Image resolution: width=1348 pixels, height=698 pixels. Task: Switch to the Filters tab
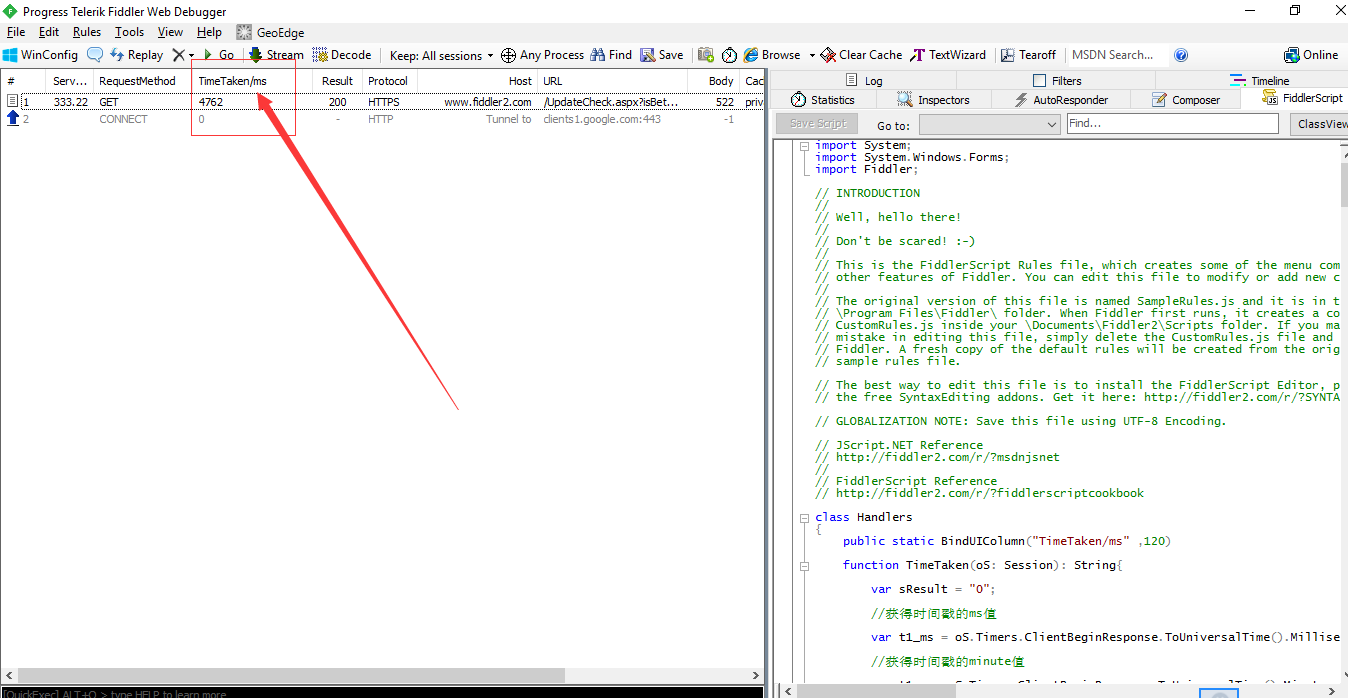pyautogui.click(x=1057, y=80)
